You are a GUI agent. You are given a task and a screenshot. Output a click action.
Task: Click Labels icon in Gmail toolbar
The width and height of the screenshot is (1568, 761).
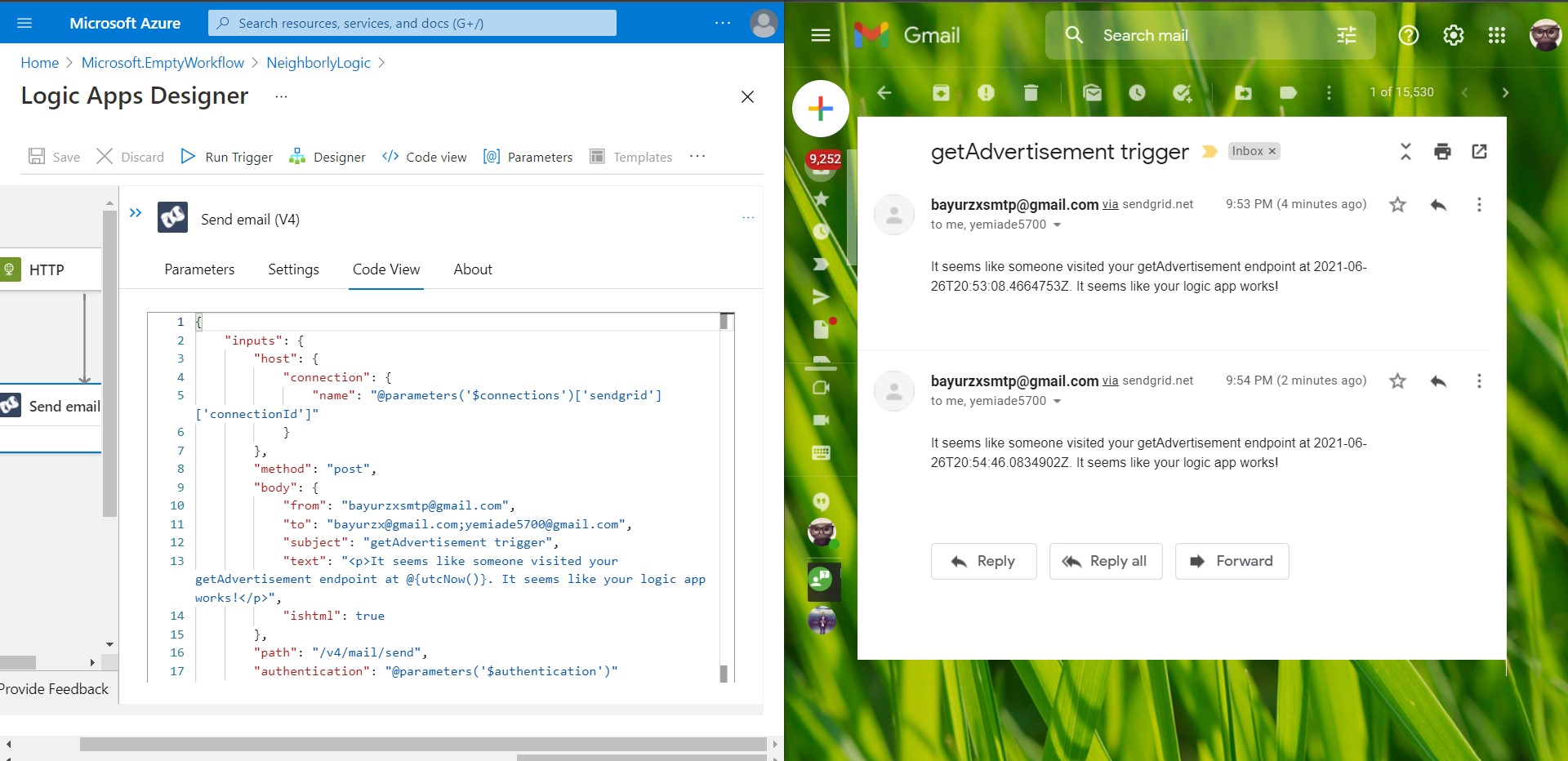click(1288, 93)
